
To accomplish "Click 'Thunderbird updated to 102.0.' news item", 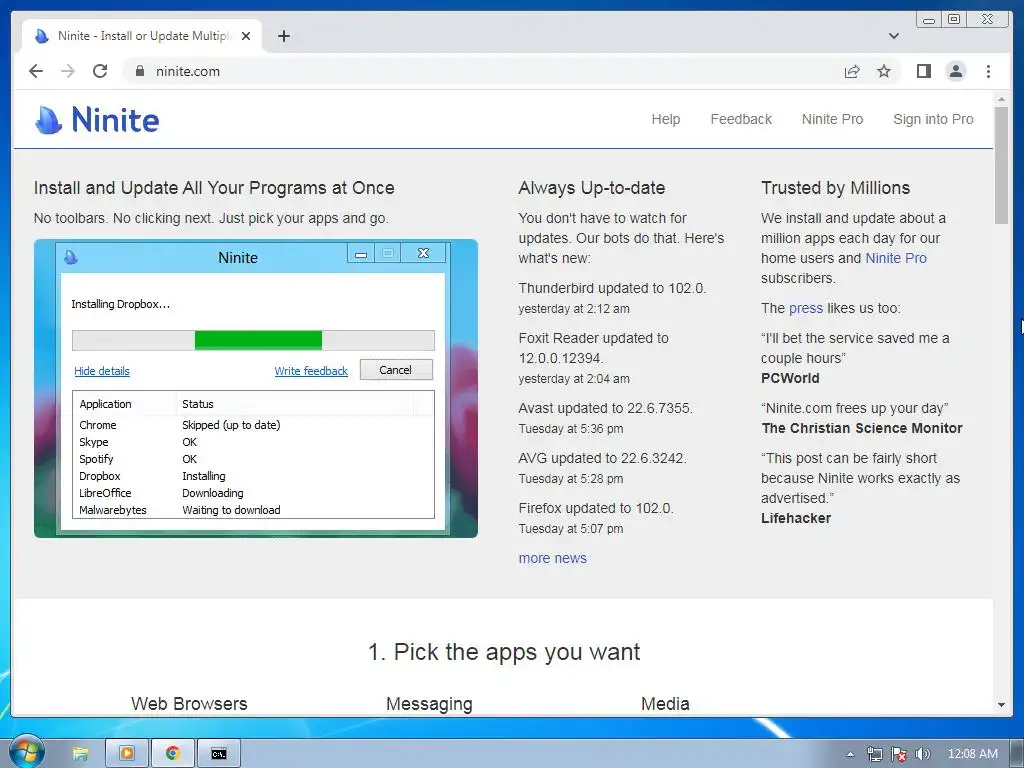I will (612, 288).
